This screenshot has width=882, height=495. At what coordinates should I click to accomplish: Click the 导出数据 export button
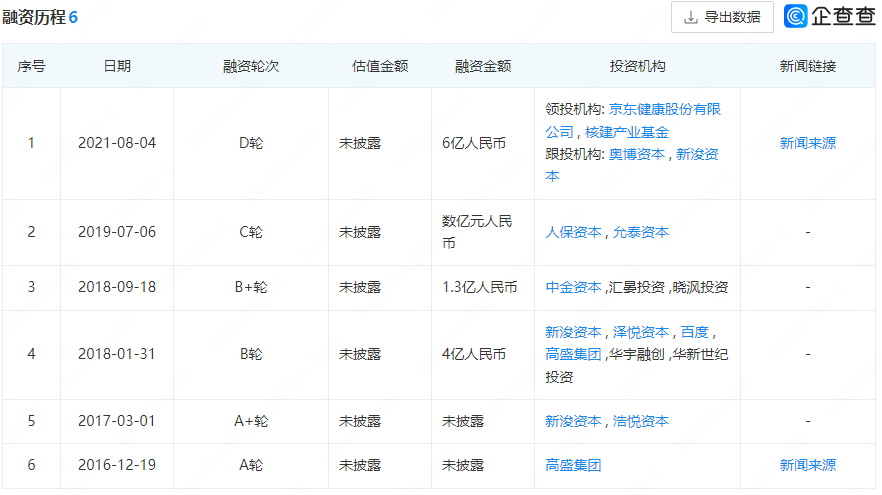point(721,17)
